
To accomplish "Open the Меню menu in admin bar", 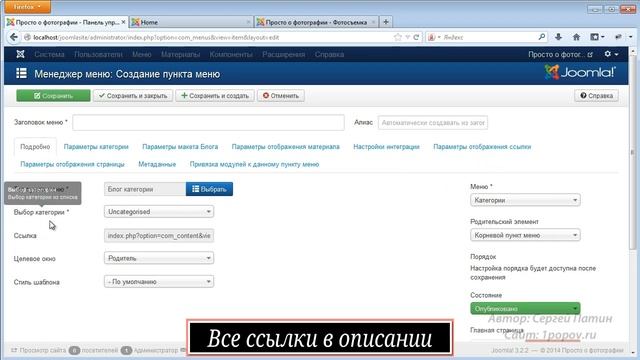I will [142, 54].
